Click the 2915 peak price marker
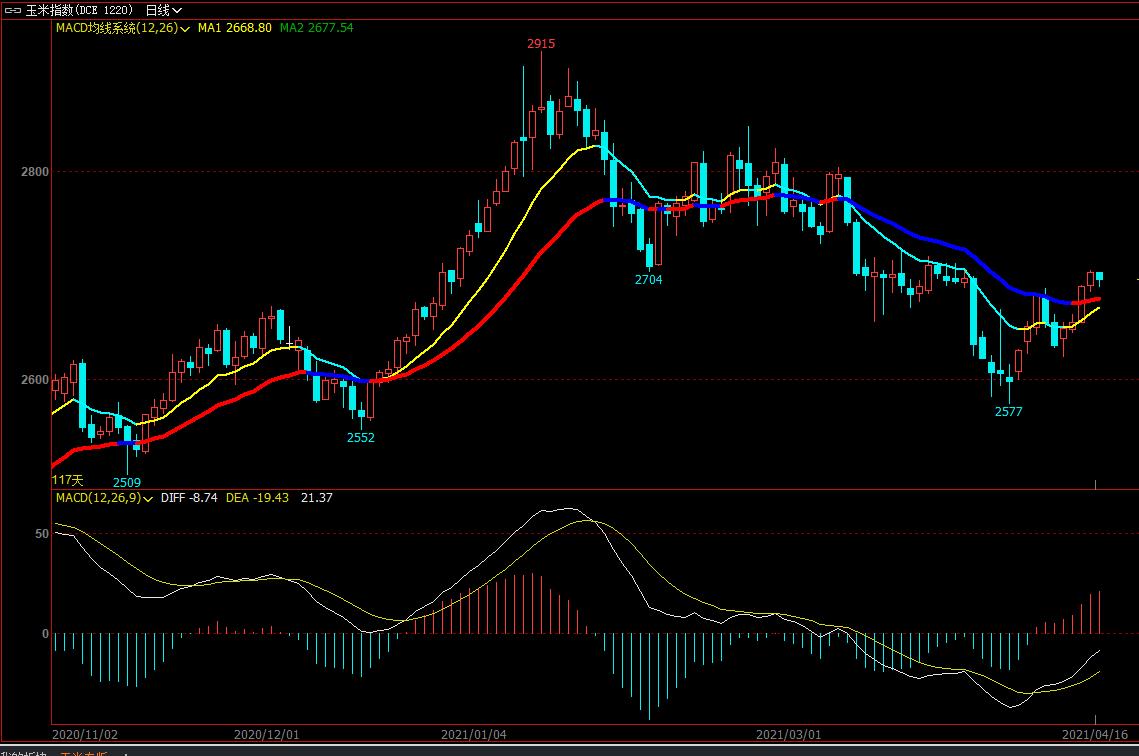 [541, 44]
